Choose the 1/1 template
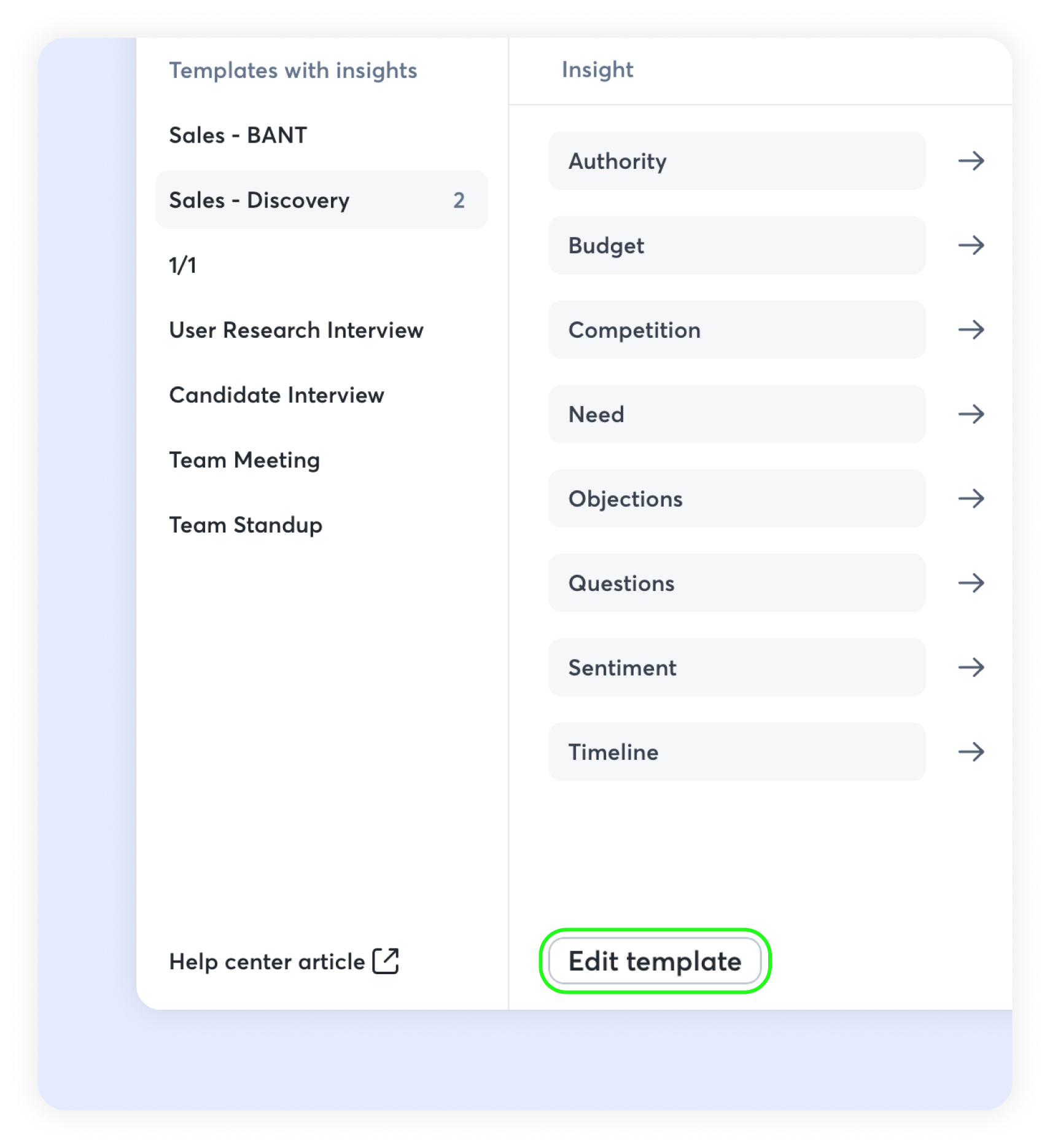 (x=183, y=265)
